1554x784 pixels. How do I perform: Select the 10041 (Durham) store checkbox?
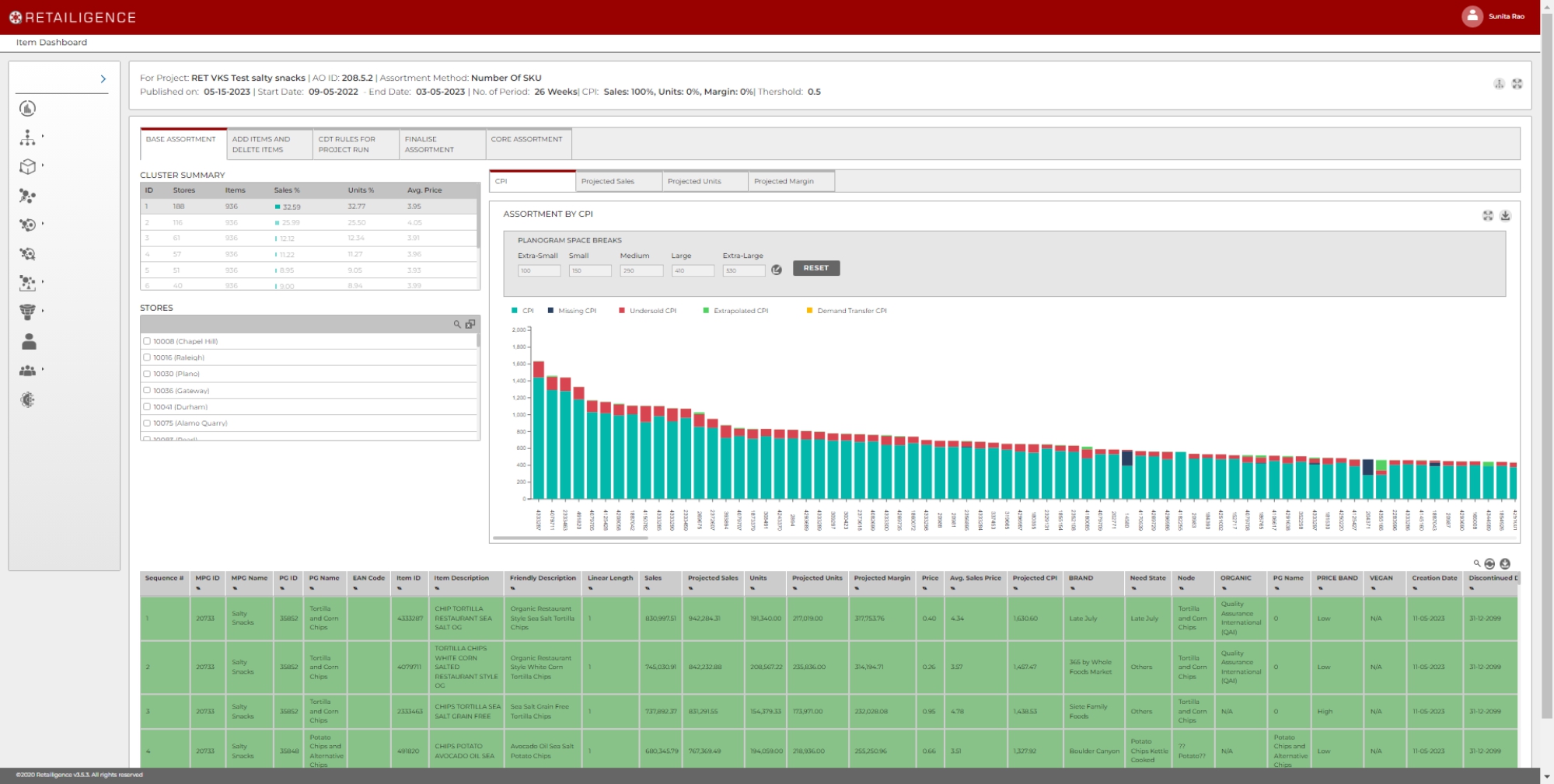[x=147, y=406]
